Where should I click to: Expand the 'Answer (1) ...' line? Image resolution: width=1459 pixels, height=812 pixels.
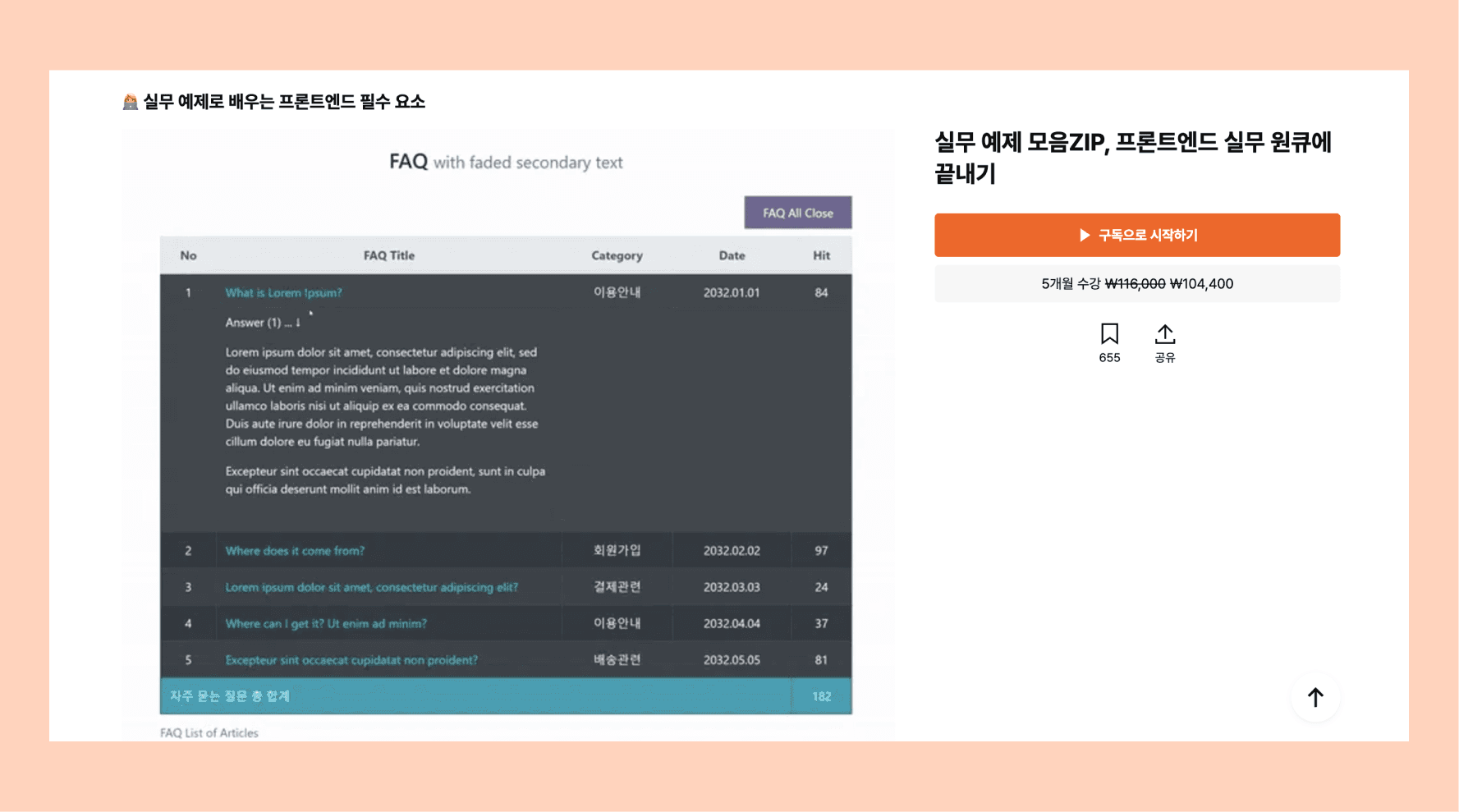pos(263,323)
